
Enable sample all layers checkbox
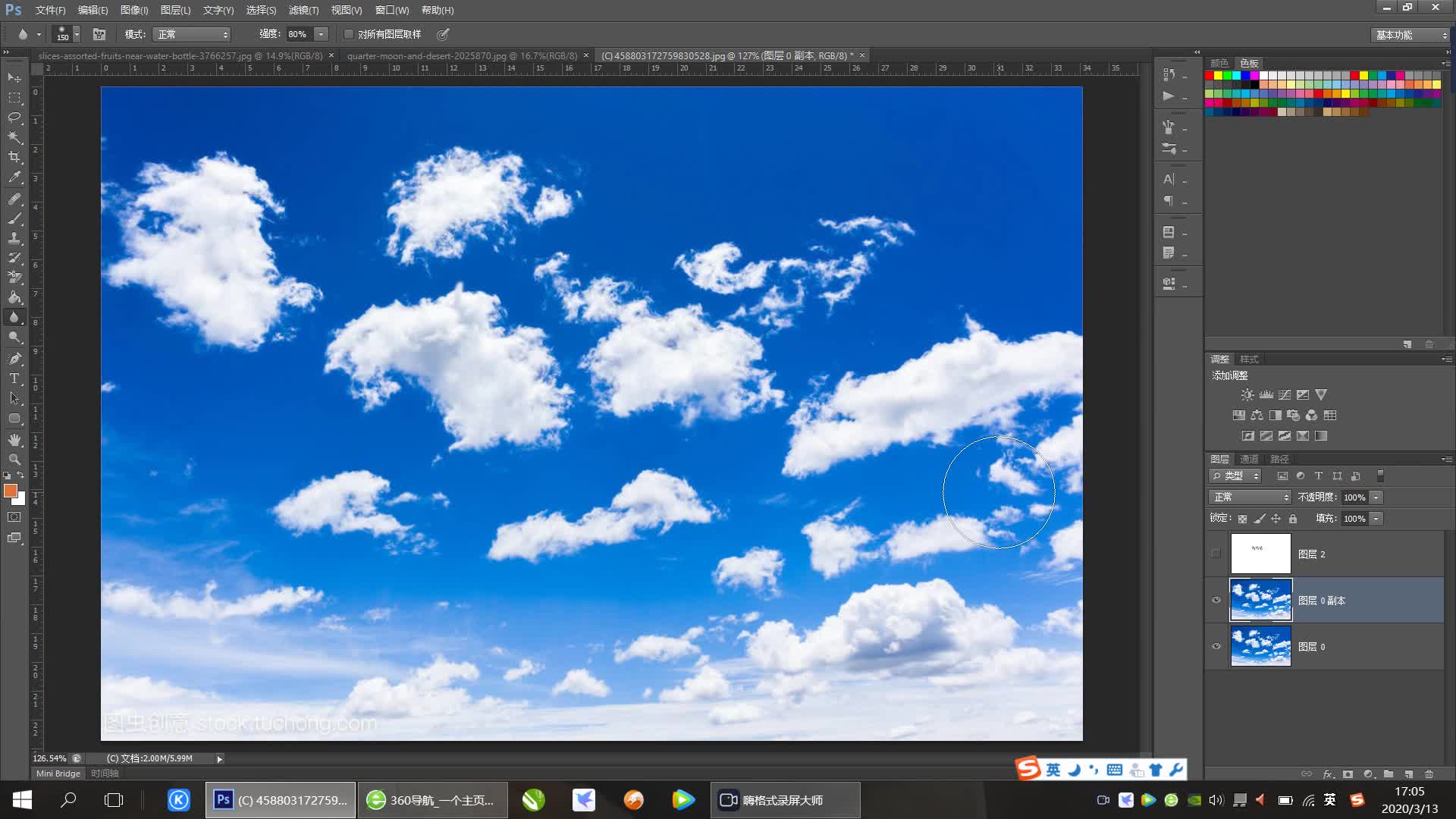[349, 34]
